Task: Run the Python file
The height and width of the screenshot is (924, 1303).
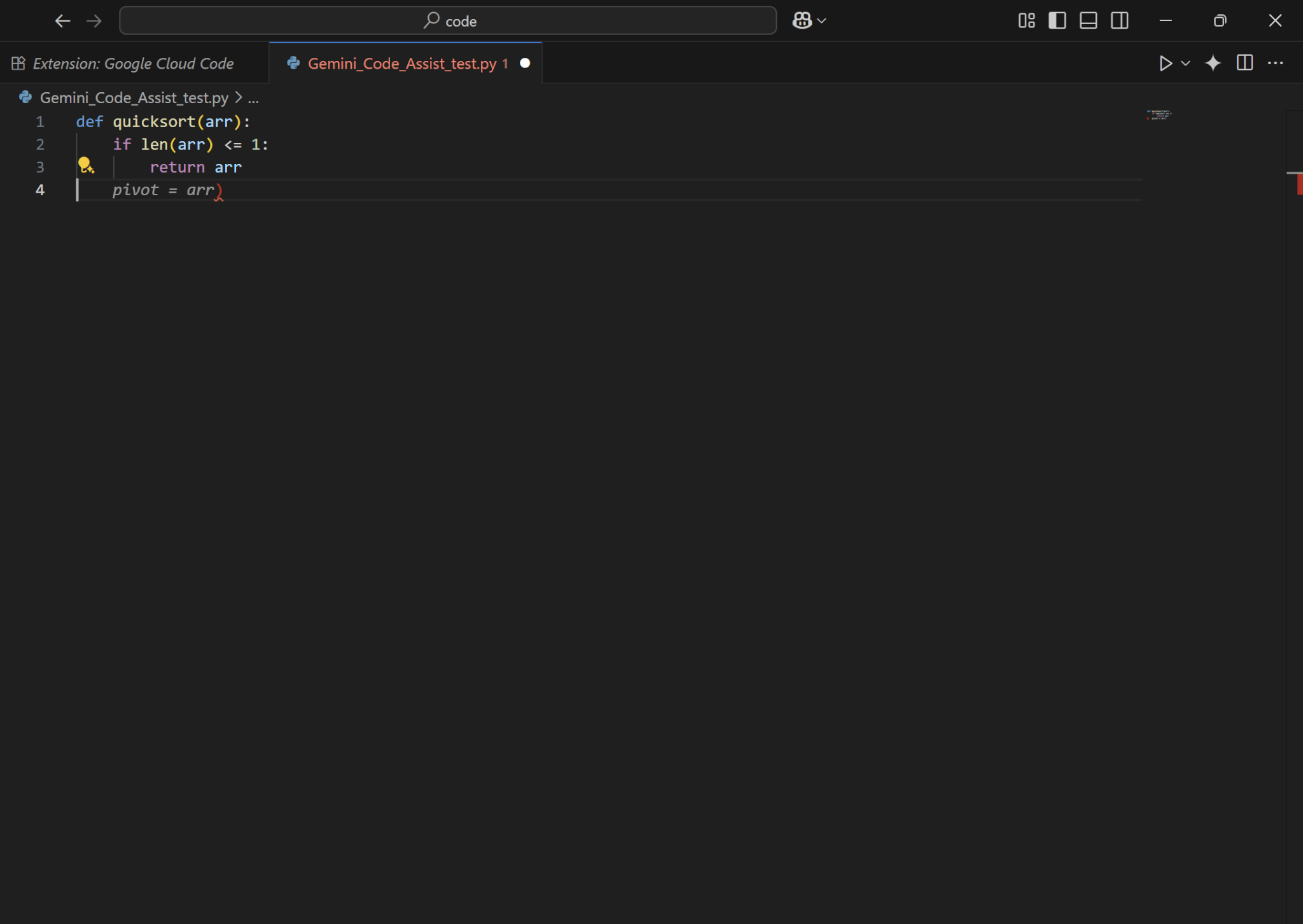Action: (x=1166, y=64)
